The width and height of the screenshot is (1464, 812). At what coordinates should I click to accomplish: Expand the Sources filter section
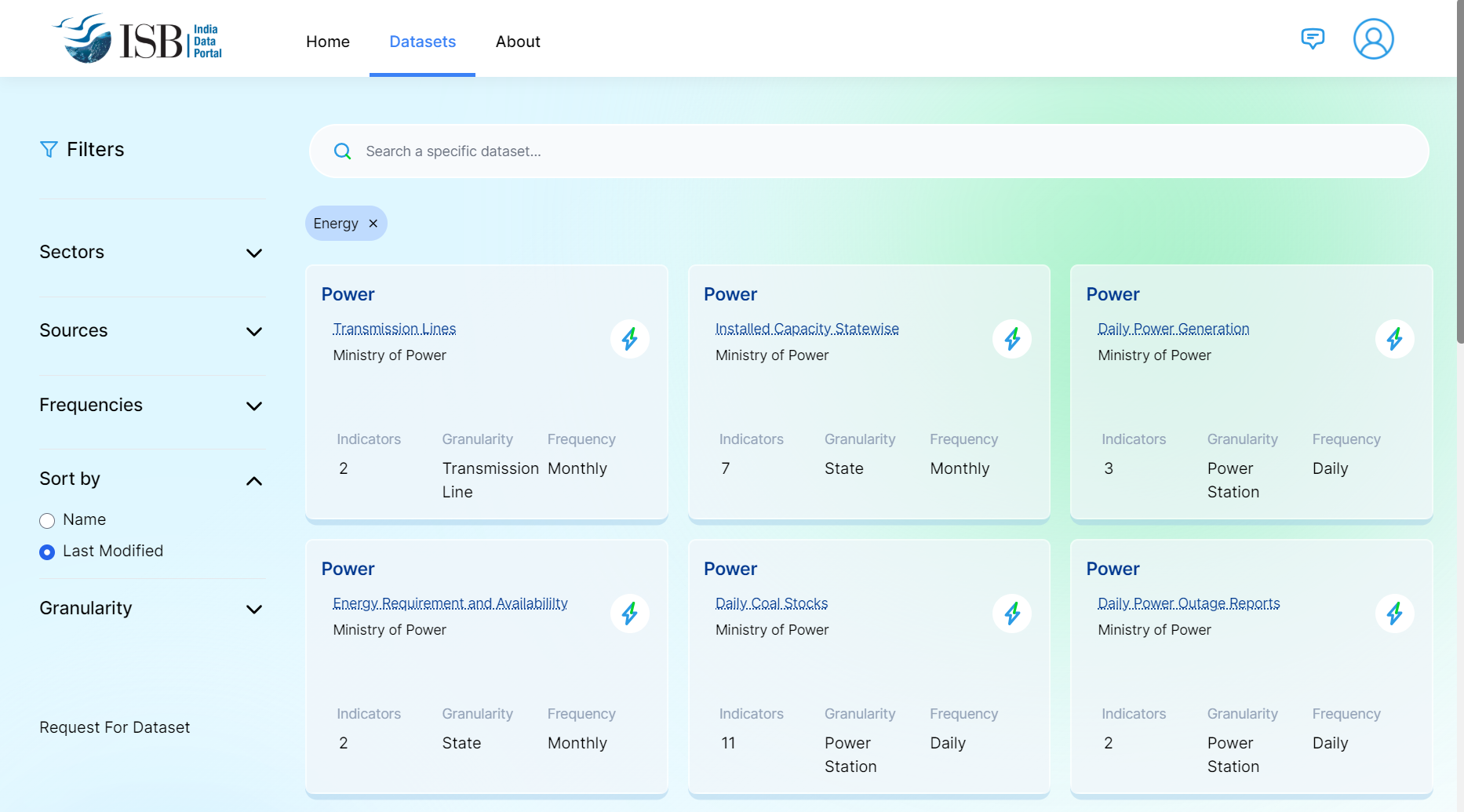253,331
